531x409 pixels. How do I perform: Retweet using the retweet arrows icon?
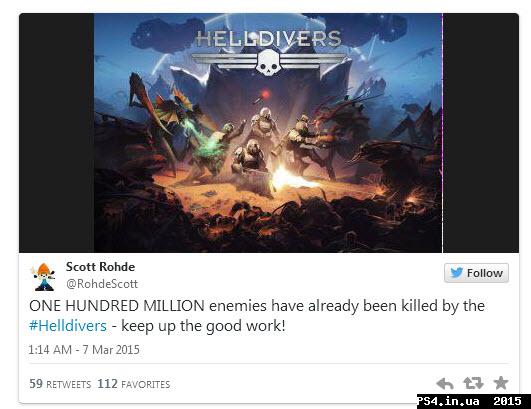(x=473, y=383)
